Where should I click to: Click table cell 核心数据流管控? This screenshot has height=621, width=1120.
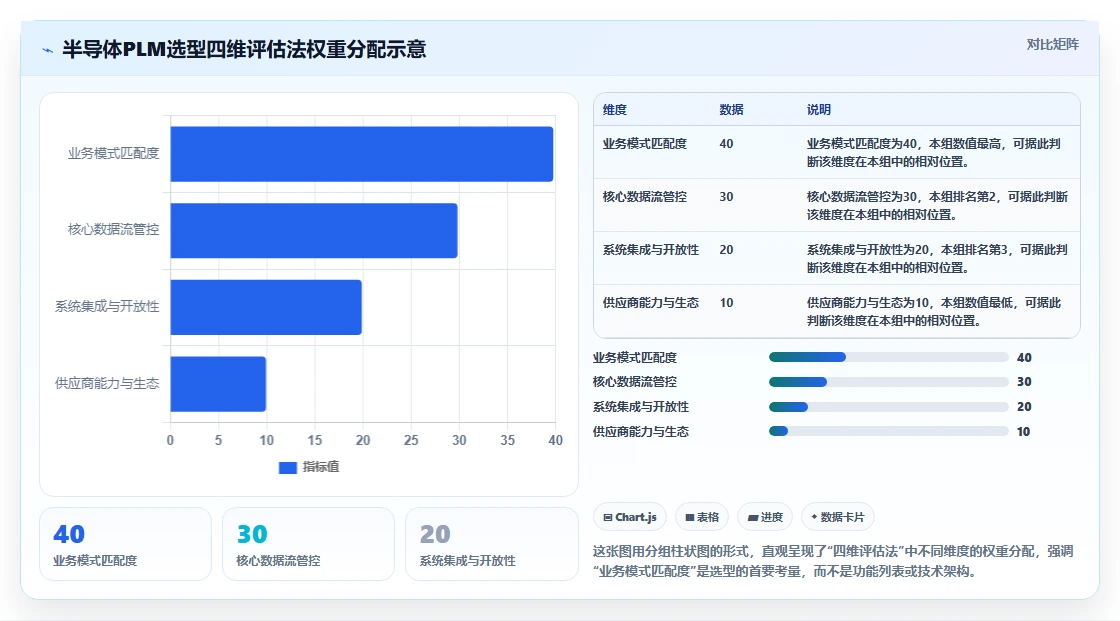tap(644, 197)
